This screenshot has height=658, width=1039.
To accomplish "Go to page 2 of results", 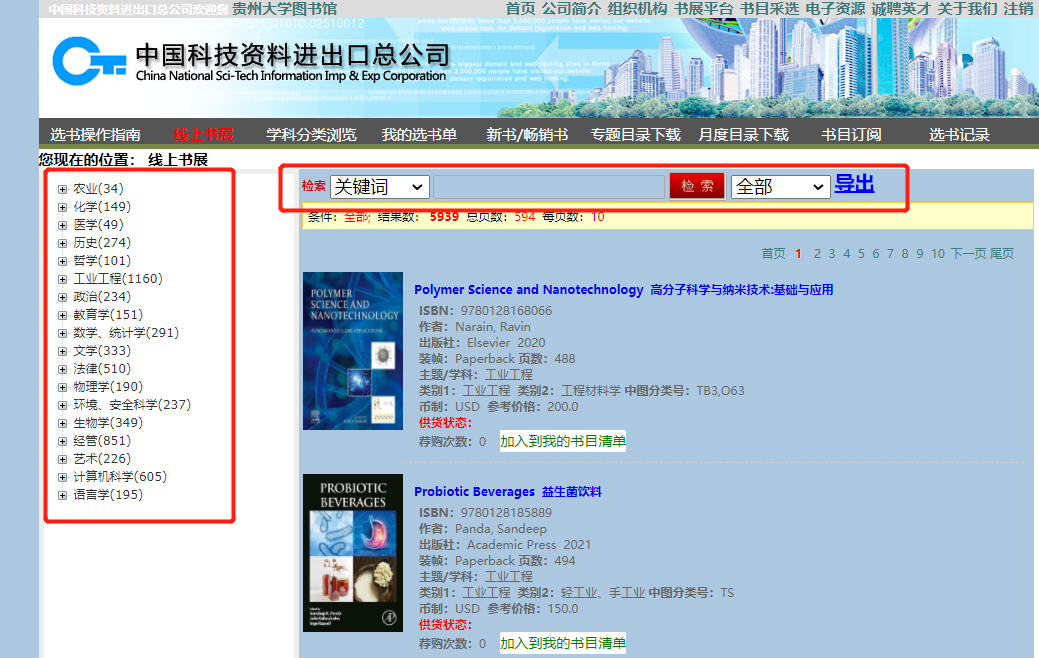I will 817,254.
